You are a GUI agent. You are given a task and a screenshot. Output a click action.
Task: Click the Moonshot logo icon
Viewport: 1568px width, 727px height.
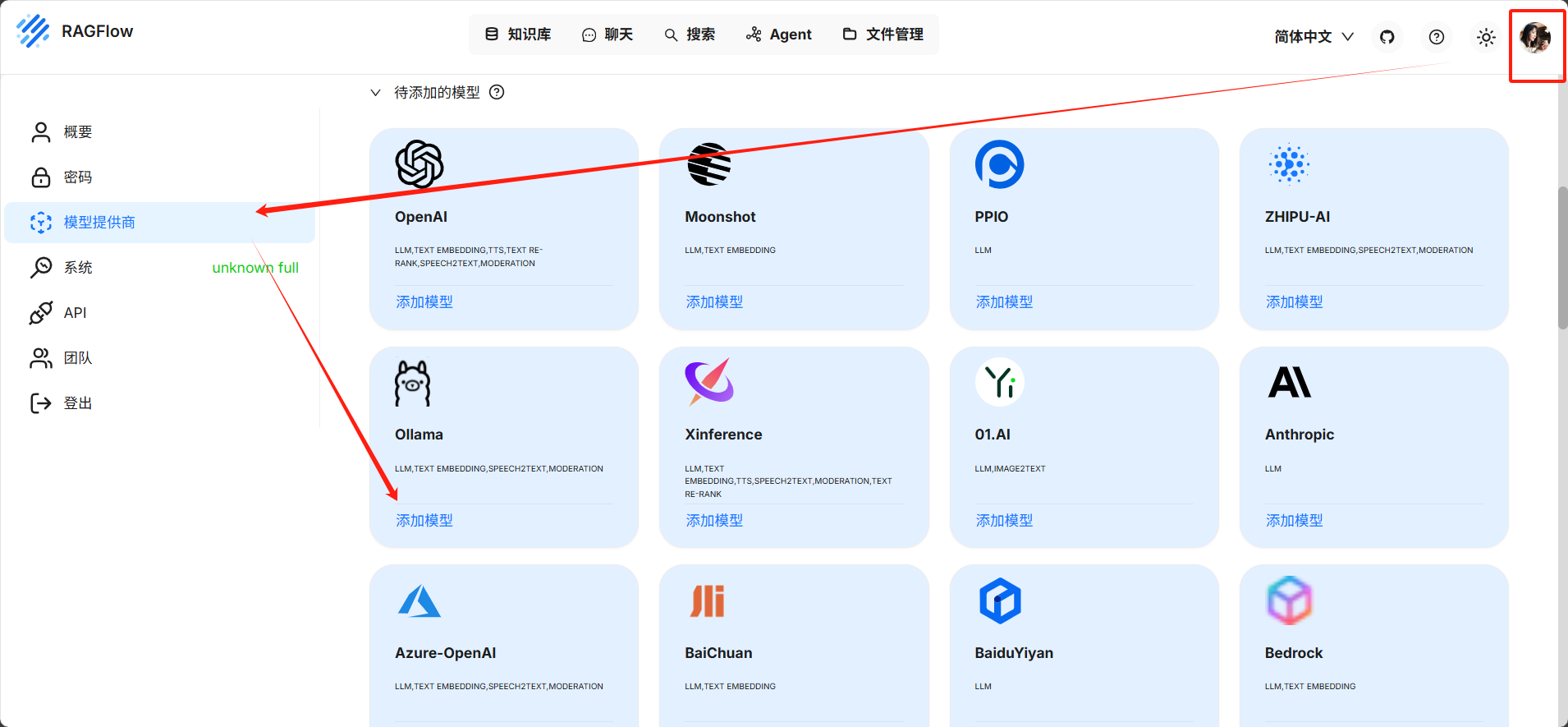point(709,164)
